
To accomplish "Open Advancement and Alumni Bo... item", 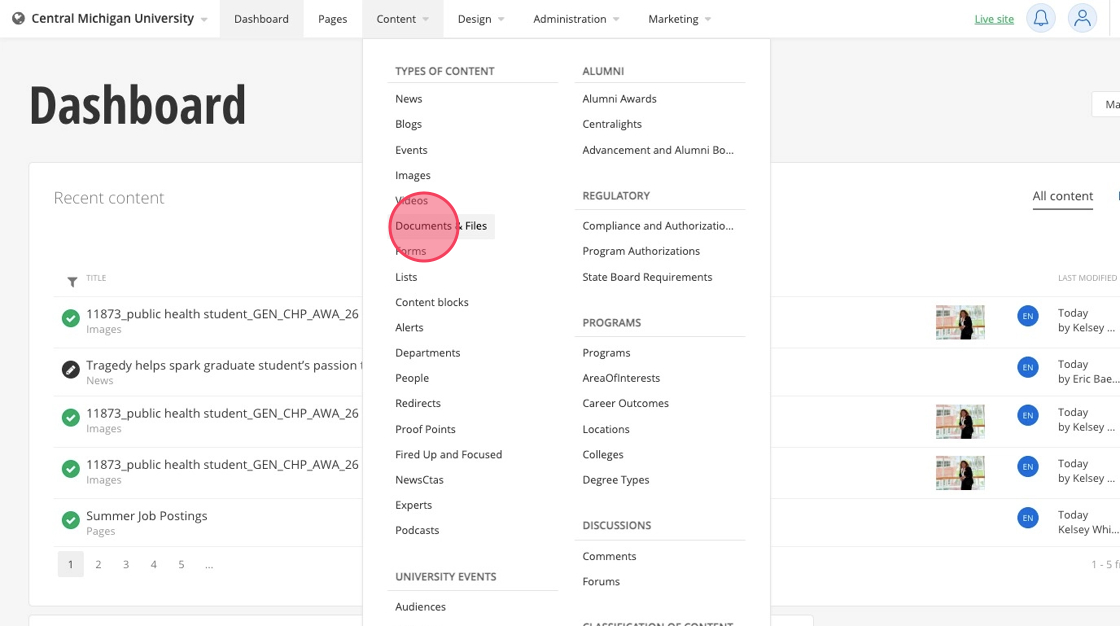I will click(x=658, y=150).
